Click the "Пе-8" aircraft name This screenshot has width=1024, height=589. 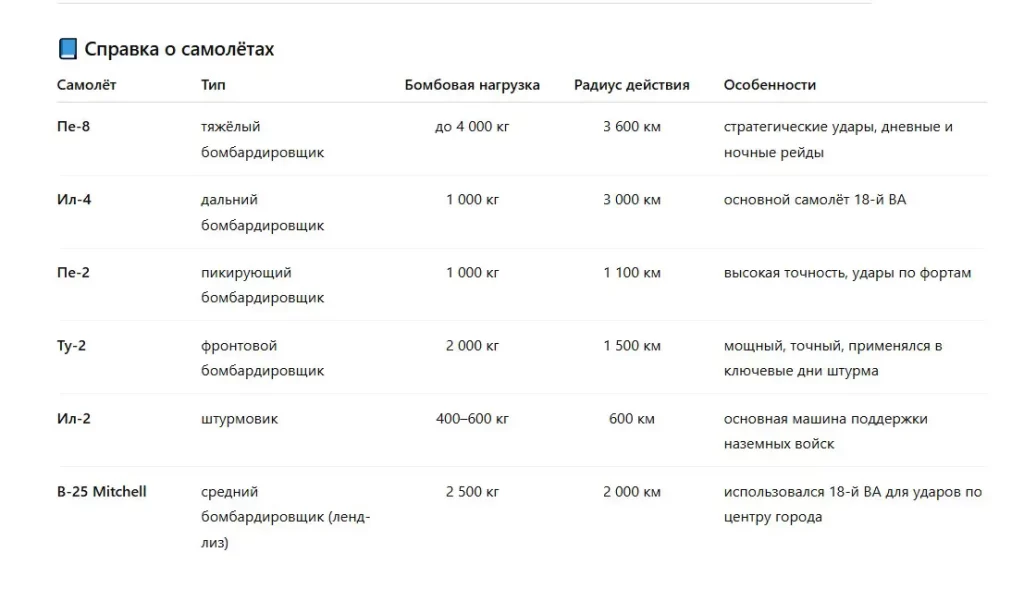point(73,127)
